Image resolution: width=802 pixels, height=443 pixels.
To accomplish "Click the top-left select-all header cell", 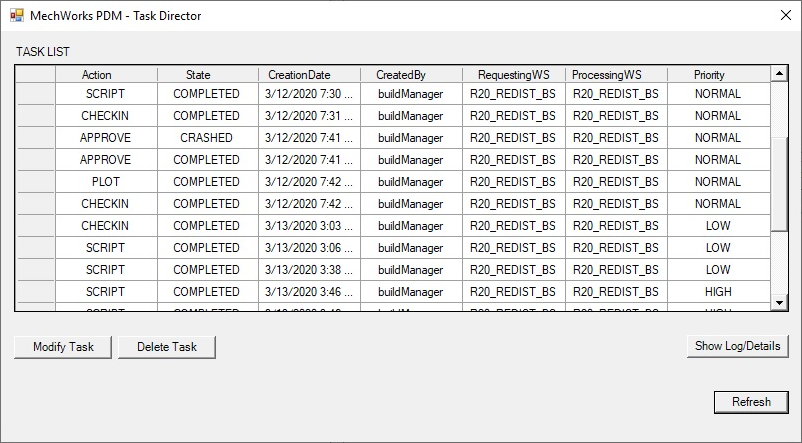I will click(35, 75).
